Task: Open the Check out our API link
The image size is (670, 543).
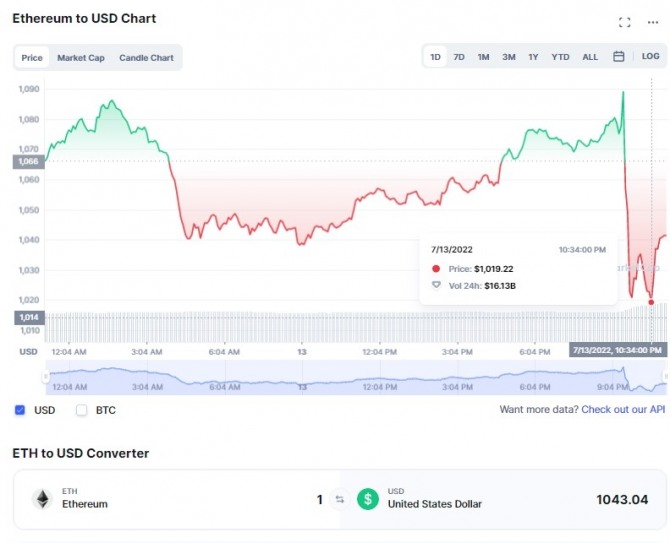Action: click(623, 410)
